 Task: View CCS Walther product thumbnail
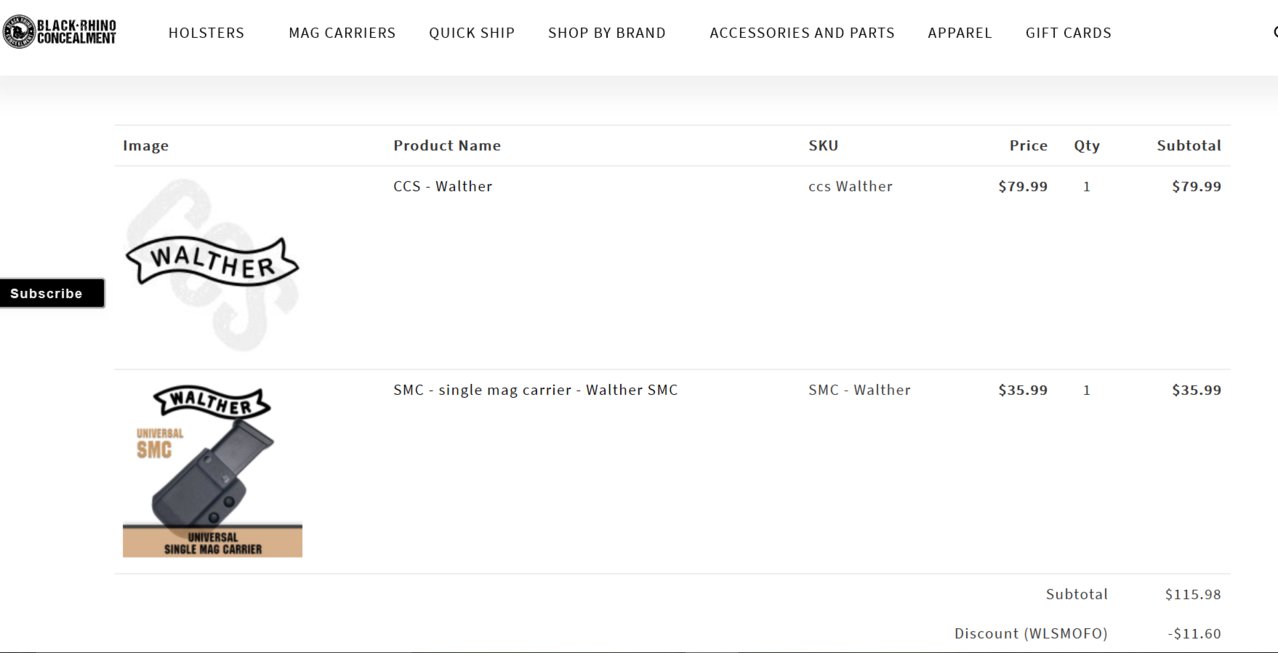coord(212,265)
